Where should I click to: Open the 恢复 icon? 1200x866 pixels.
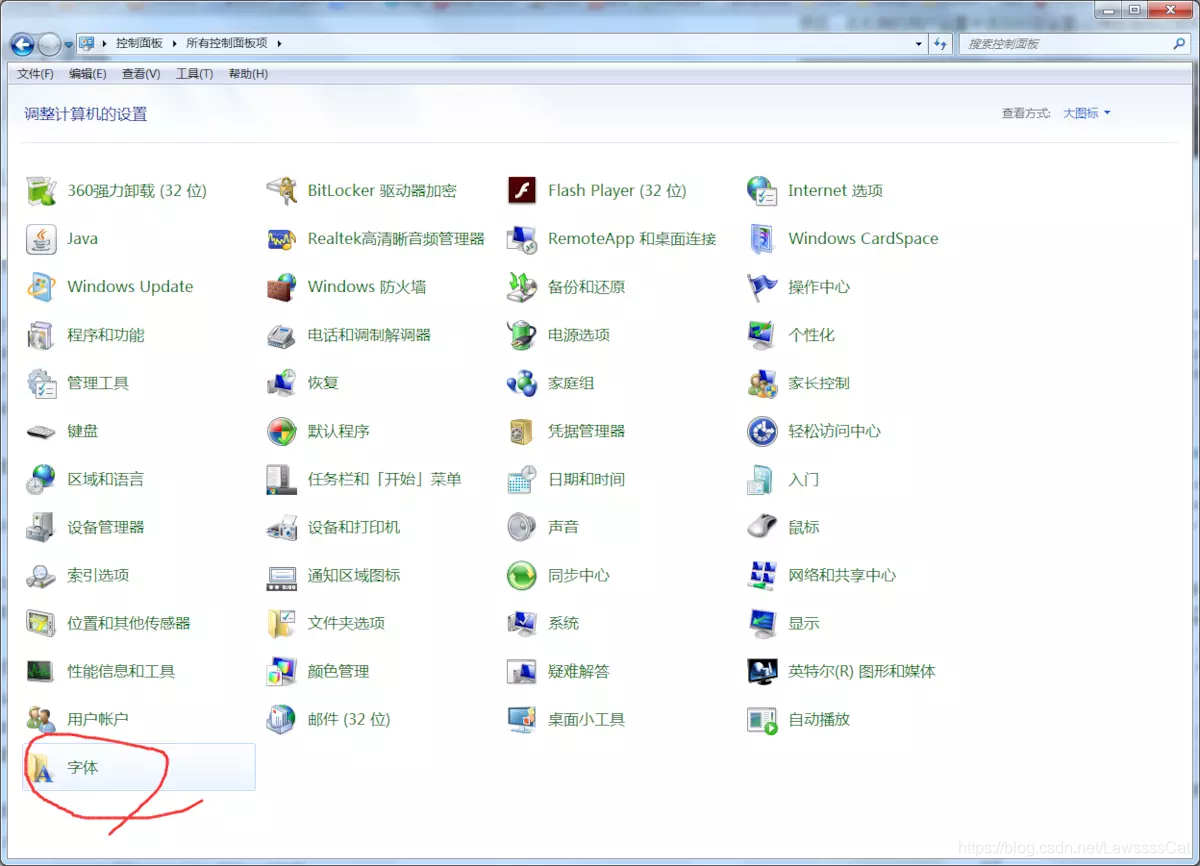[282, 382]
